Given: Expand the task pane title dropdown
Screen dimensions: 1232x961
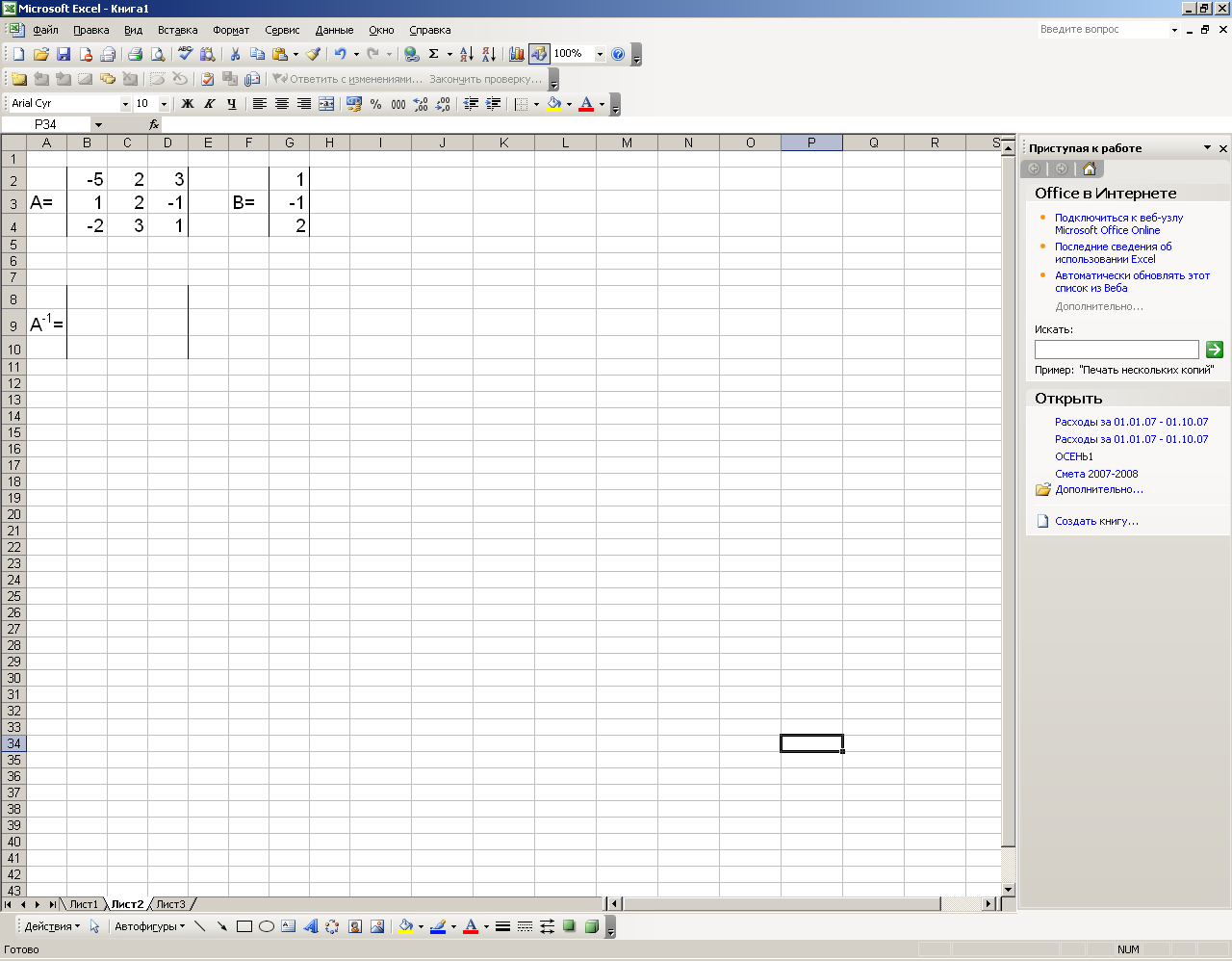Looking at the screenshot, I should [1207, 148].
